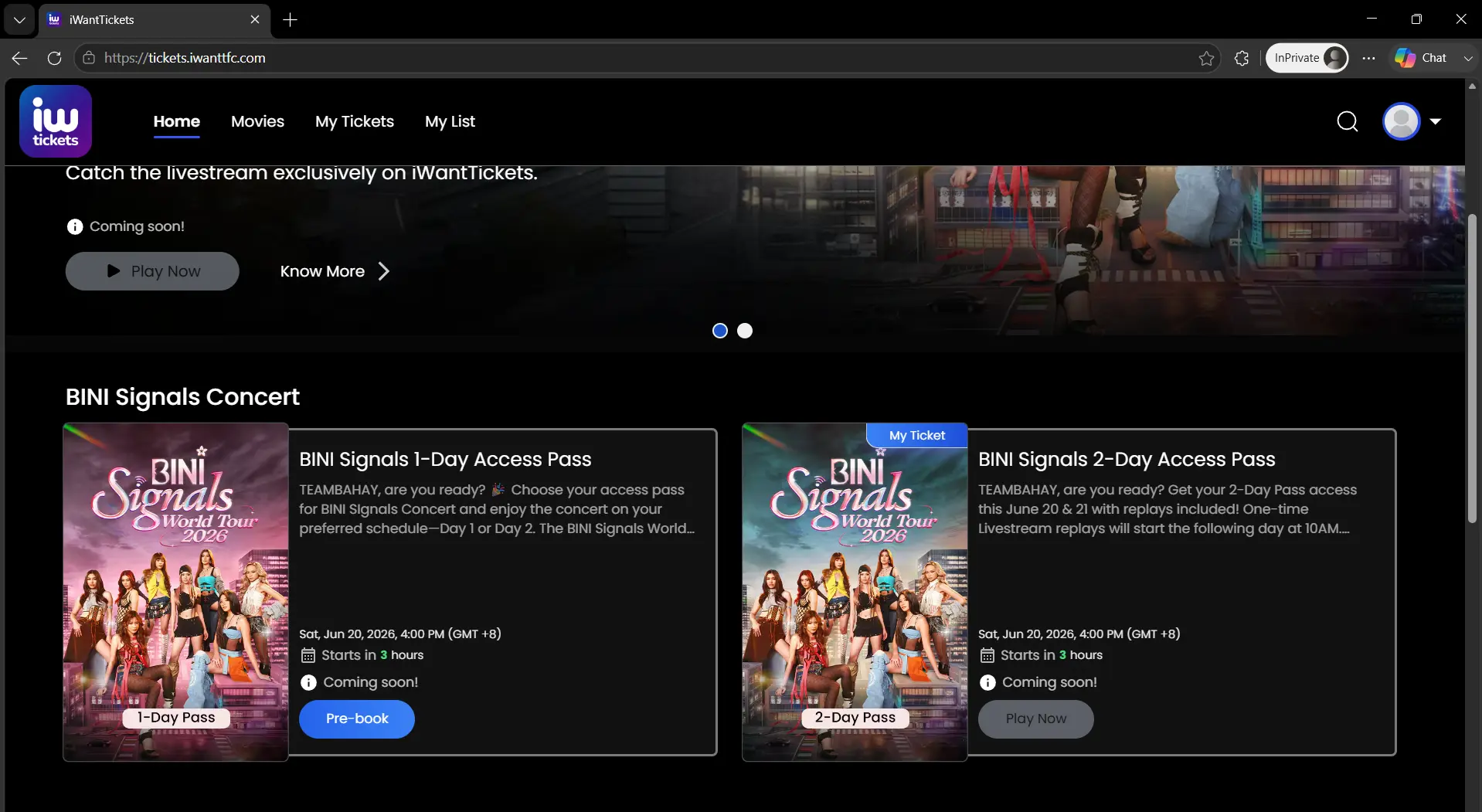Click the Pre-book button

357,719
